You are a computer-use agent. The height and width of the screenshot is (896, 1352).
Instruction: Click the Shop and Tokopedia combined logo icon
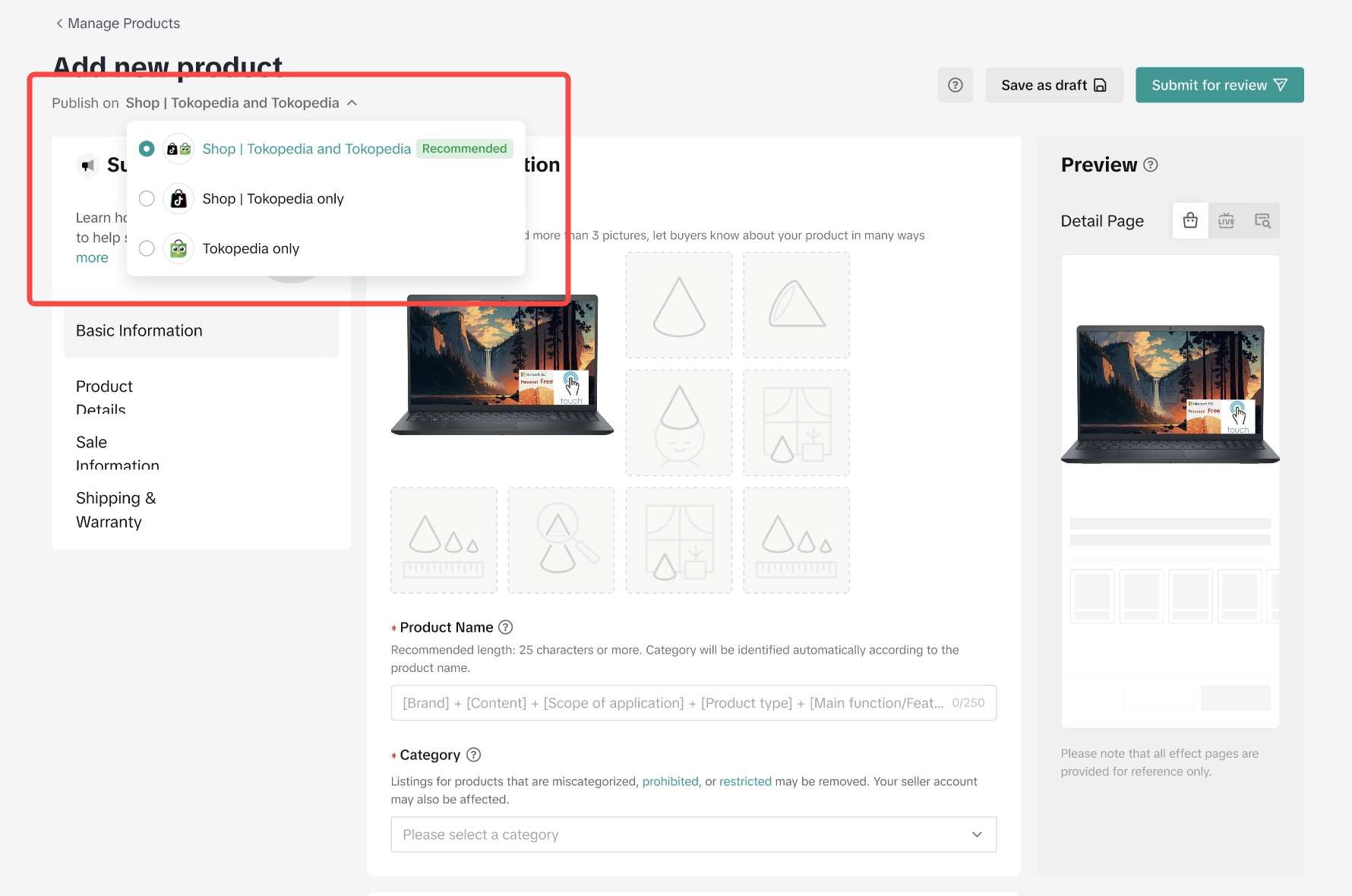click(178, 149)
